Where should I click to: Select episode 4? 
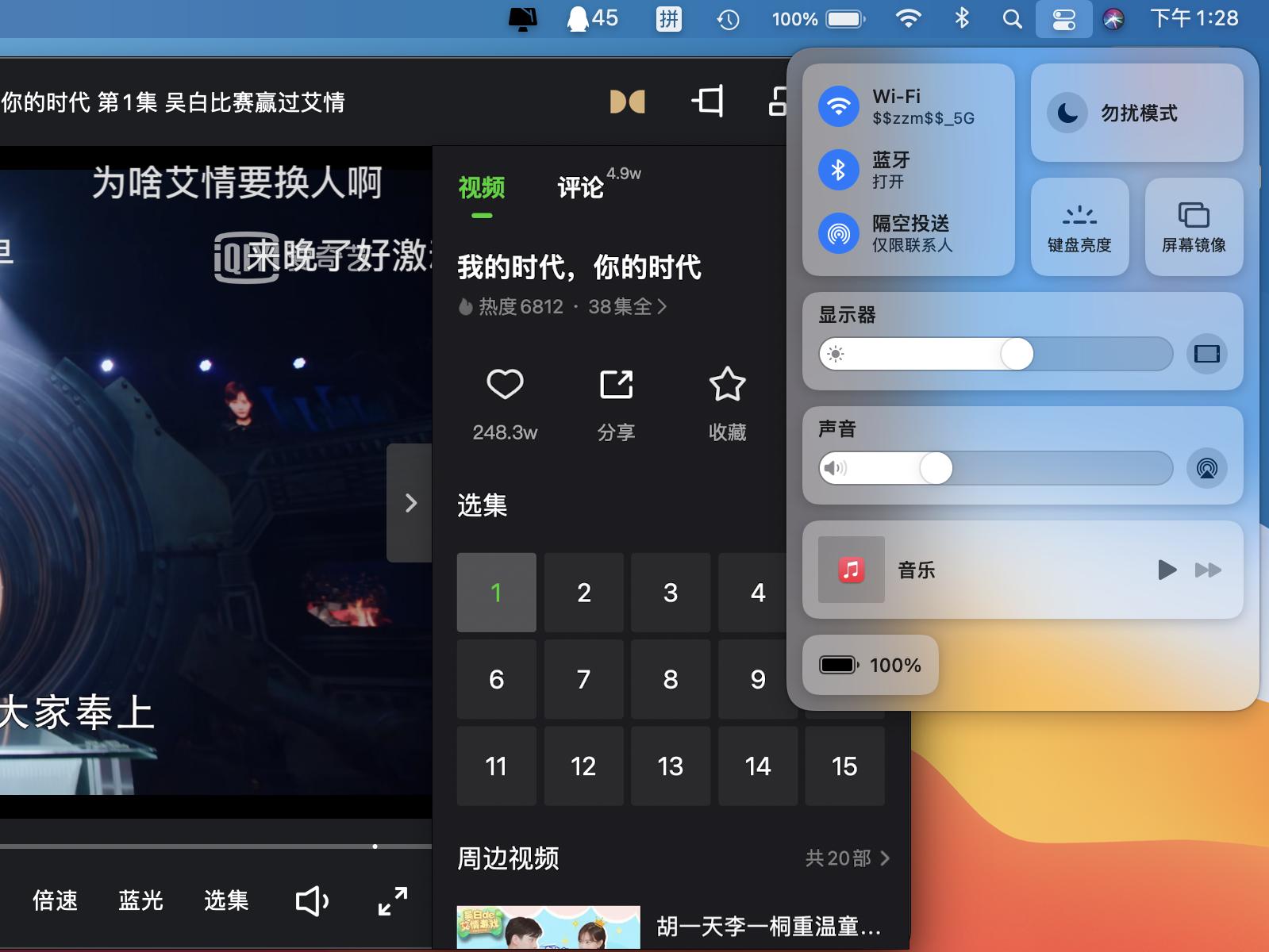point(753,593)
